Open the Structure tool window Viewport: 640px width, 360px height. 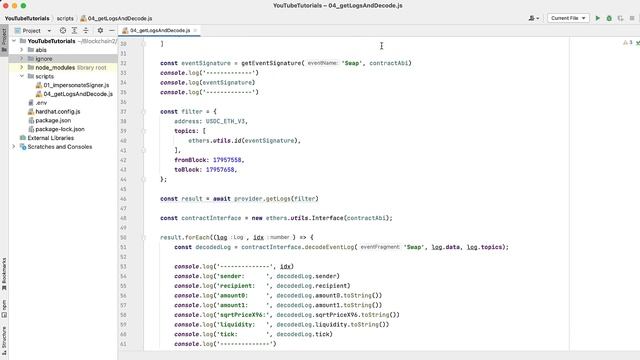[4, 340]
